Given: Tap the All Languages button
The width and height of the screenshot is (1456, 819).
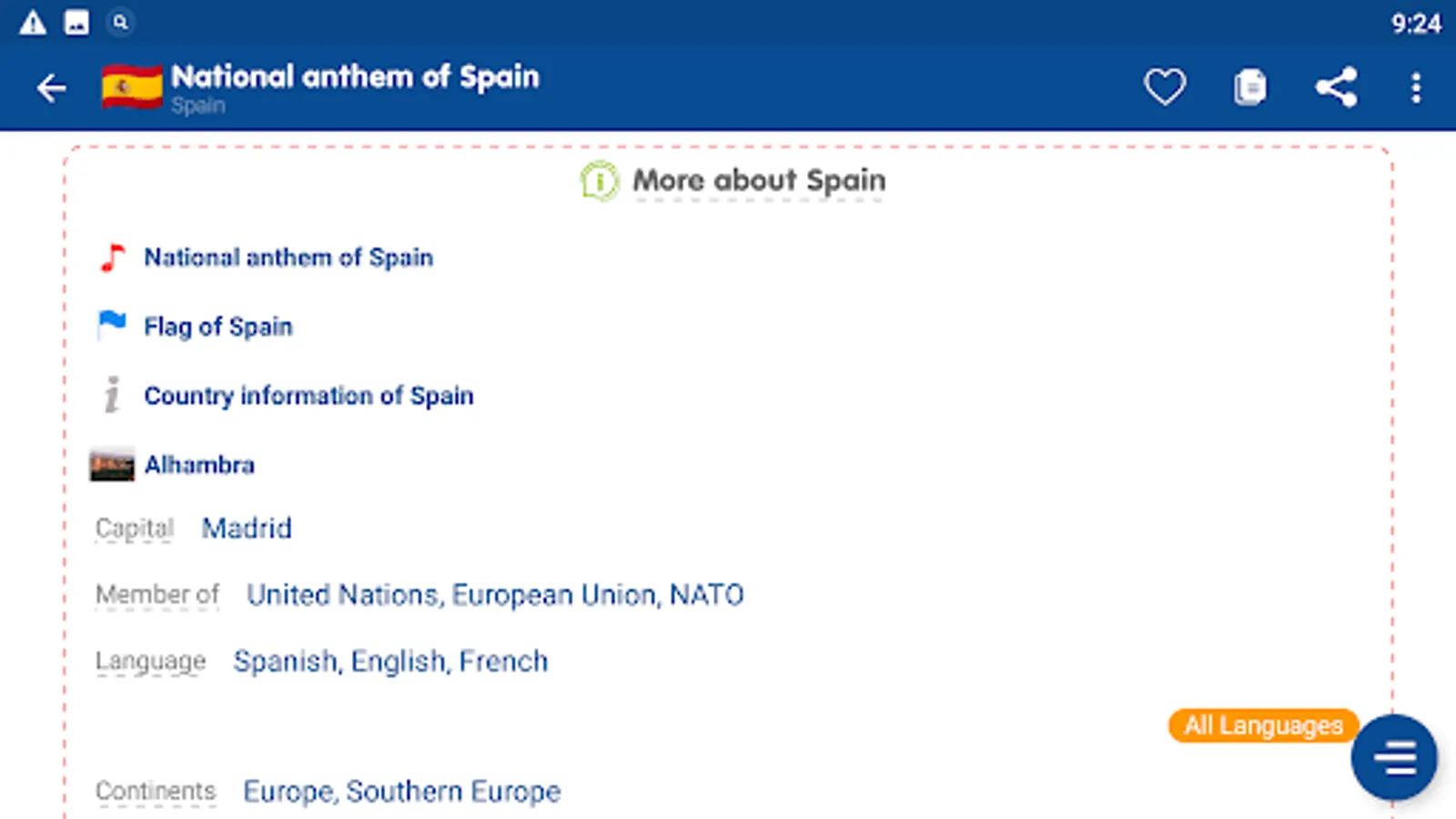Looking at the screenshot, I should (x=1263, y=725).
